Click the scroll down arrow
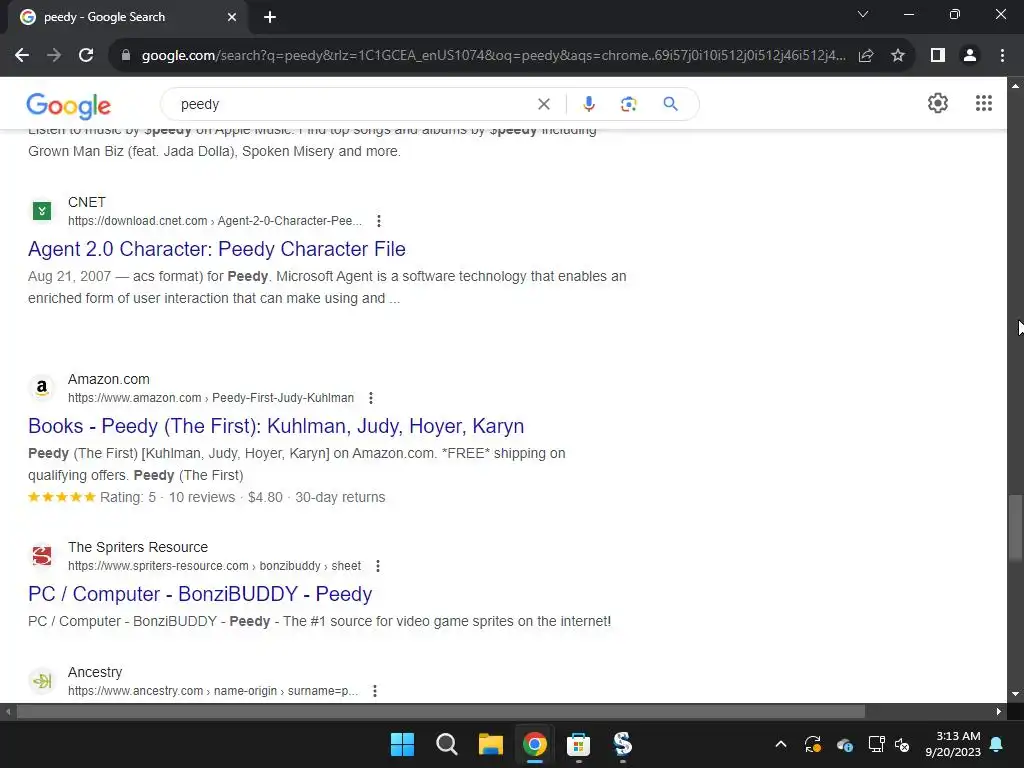This screenshot has height=768, width=1024. 1015,694
